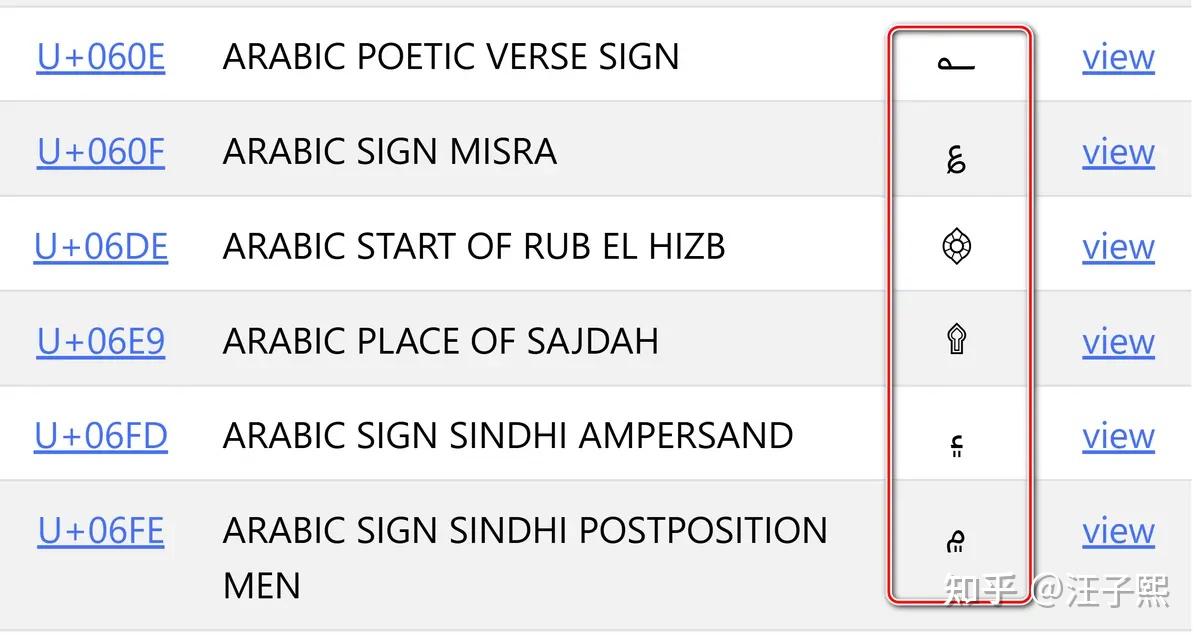Open the U+060F code point link
The width and height of the screenshot is (1200, 641).
pos(101,152)
